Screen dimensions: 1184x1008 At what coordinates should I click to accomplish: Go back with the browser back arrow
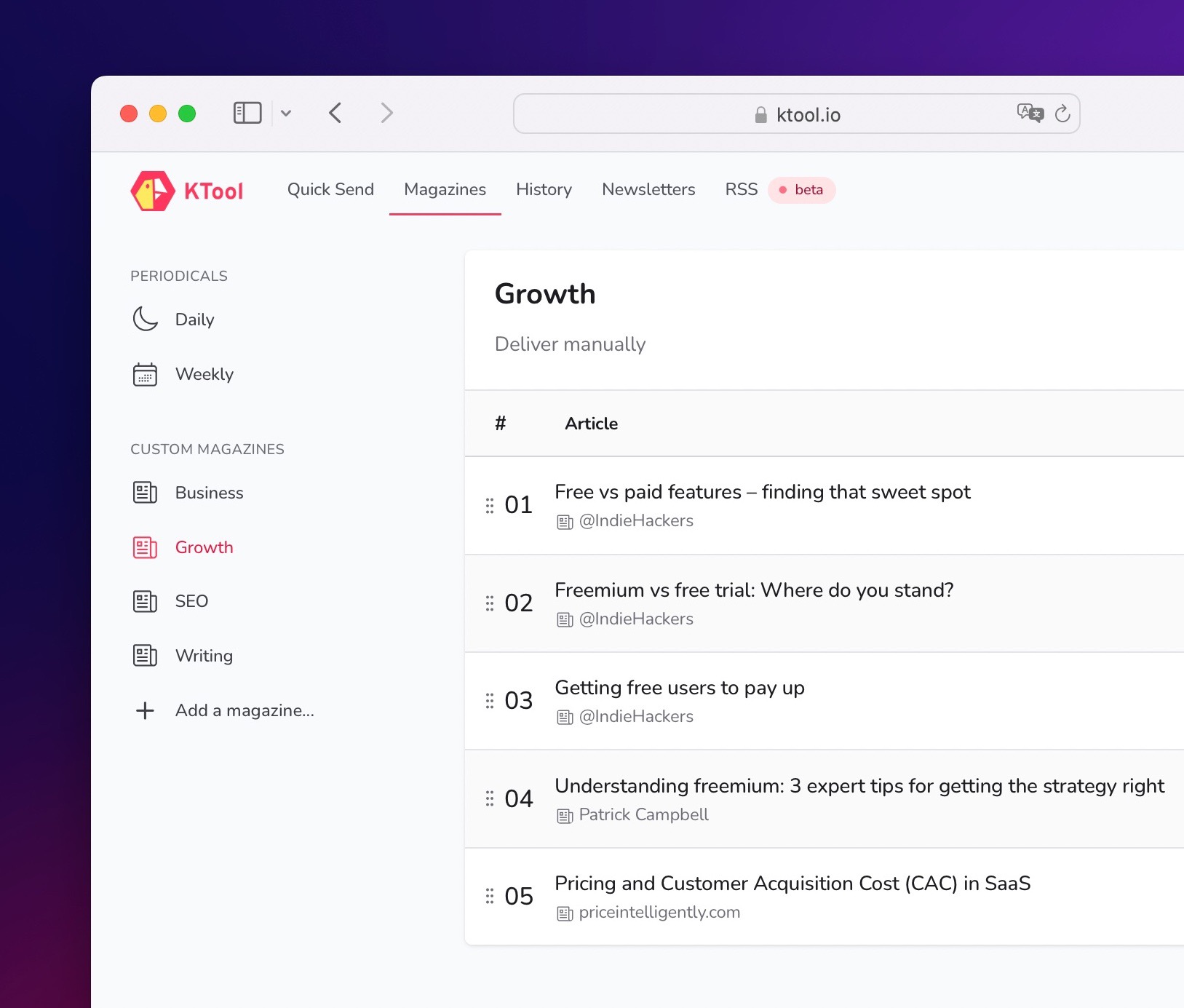tap(335, 113)
